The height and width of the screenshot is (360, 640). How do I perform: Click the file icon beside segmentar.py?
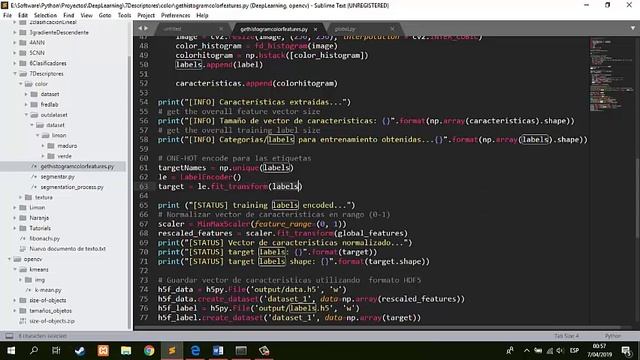pos(34,177)
